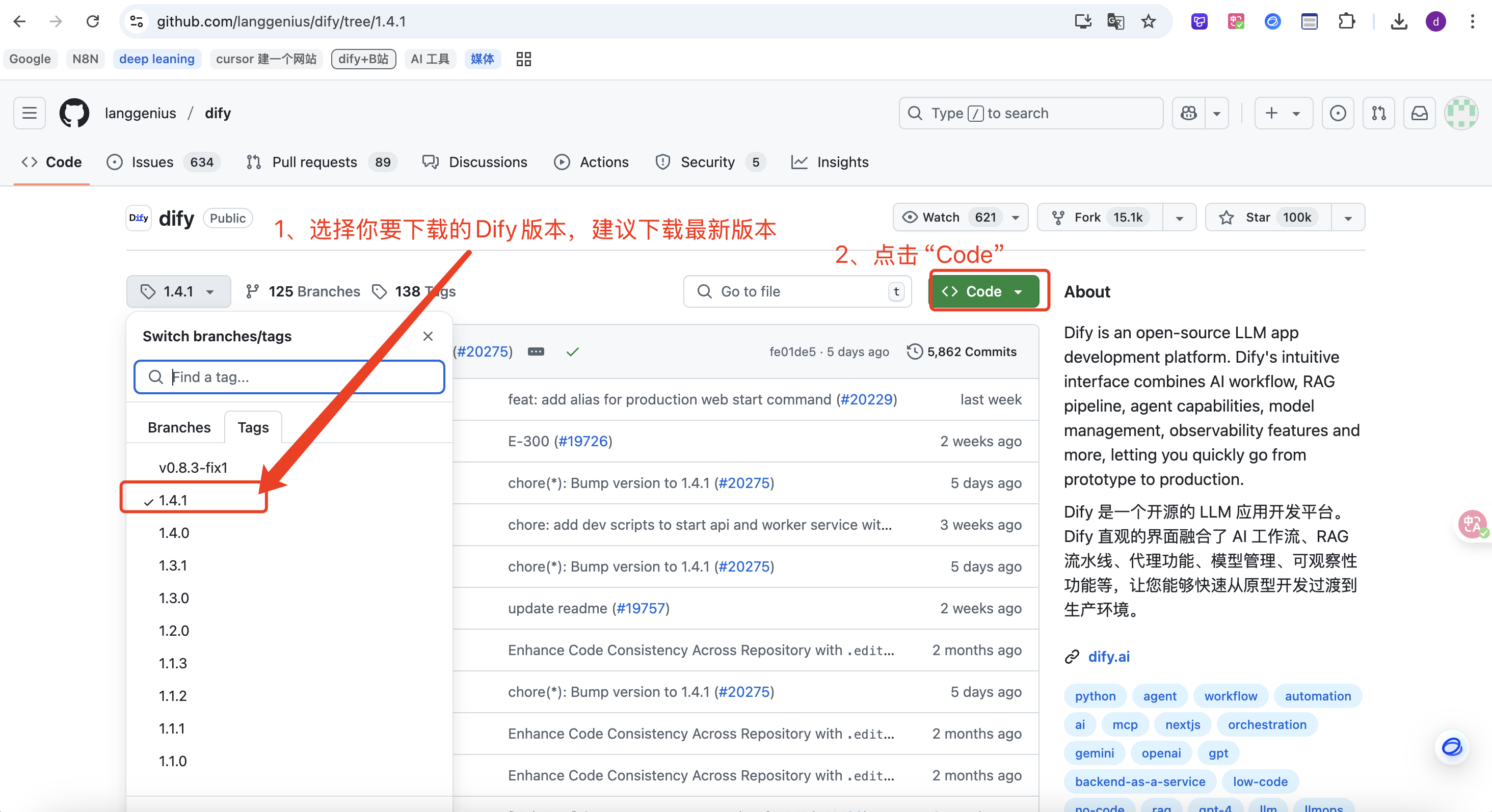Click the orchestration topic tag
The height and width of the screenshot is (812, 1492).
(x=1267, y=724)
